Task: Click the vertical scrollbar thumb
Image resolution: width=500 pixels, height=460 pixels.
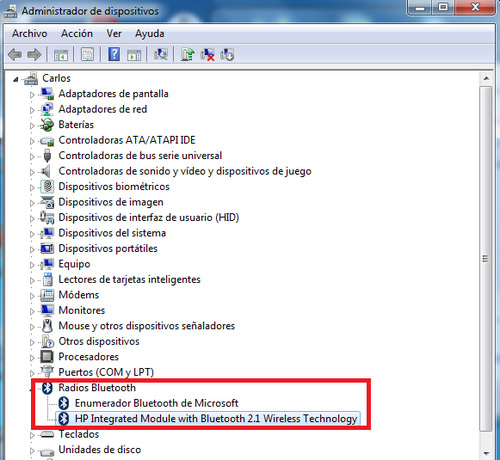Action: click(x=486, y=259)
